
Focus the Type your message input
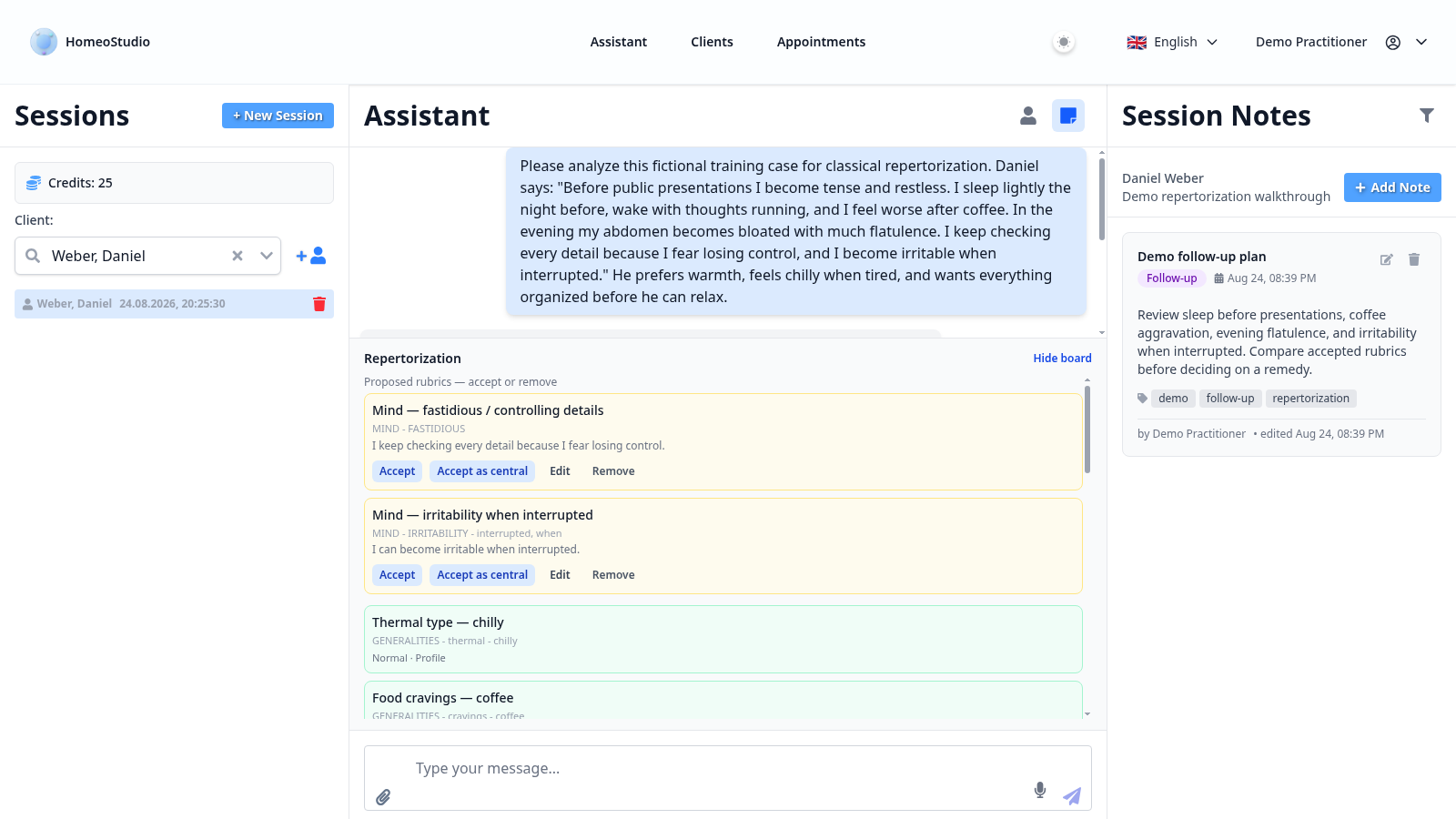(x=719, y=769)
